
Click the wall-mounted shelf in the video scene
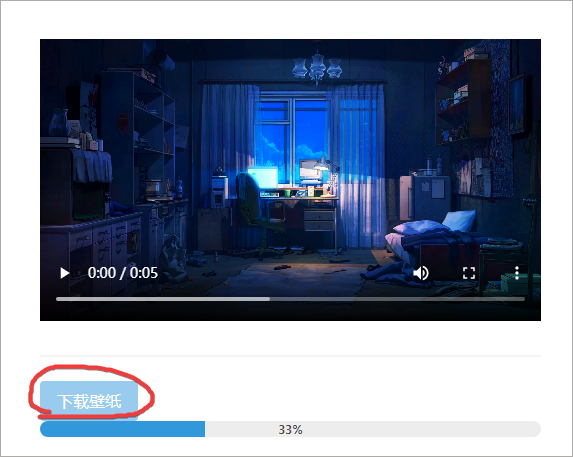pyautogui.click(x=463, y=100)
